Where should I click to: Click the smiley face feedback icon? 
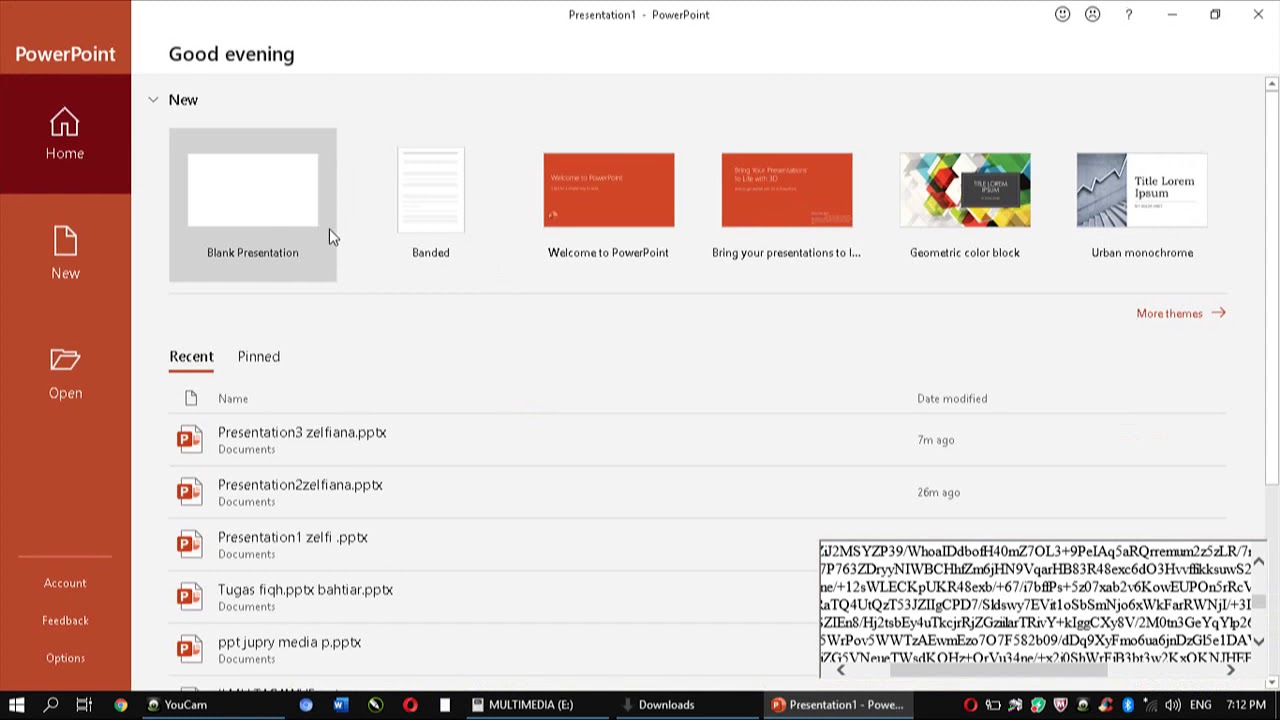click(x=1062, y=14)
